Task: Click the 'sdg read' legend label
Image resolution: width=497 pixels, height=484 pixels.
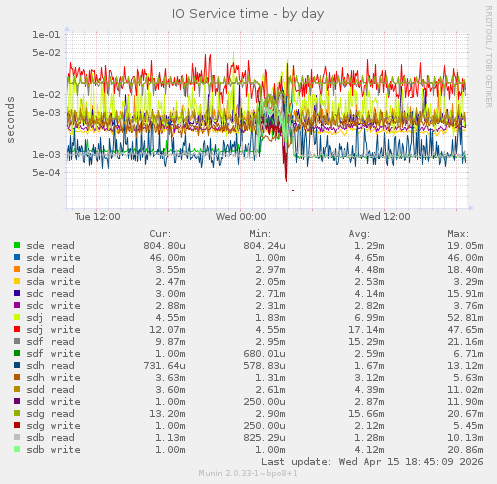Action: tap(51, 414)
